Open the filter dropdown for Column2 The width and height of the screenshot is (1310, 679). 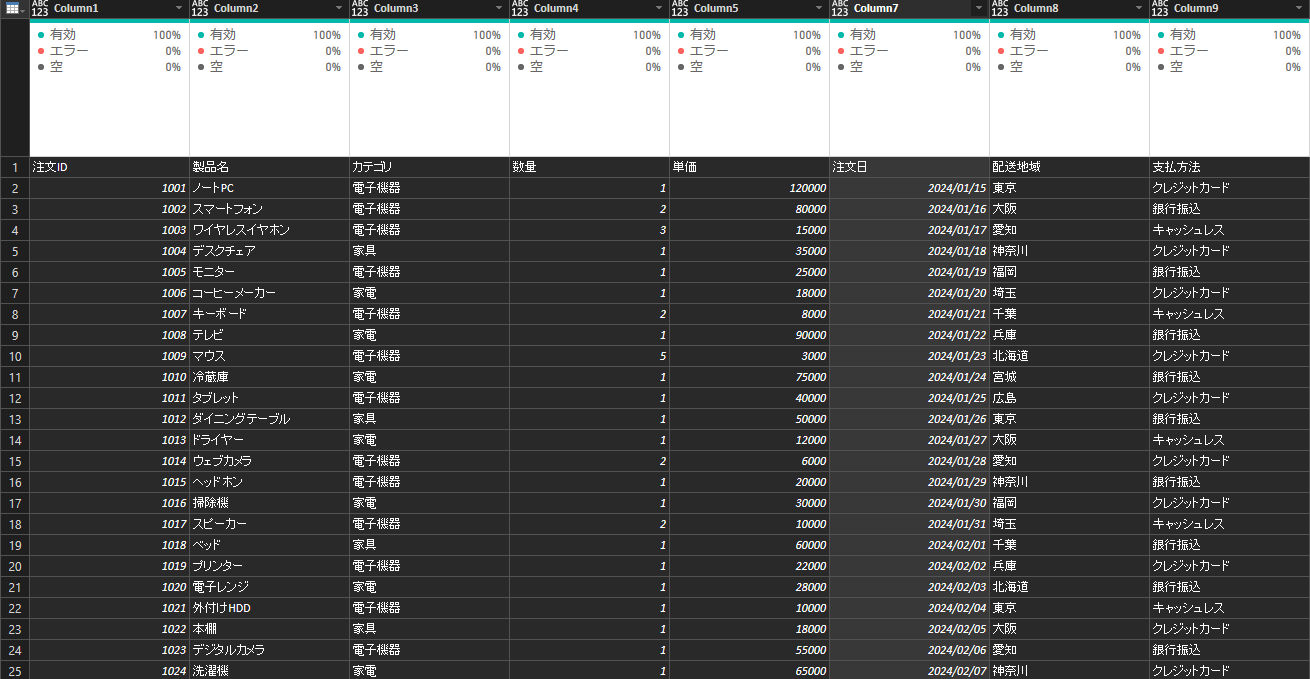(339, 8)
